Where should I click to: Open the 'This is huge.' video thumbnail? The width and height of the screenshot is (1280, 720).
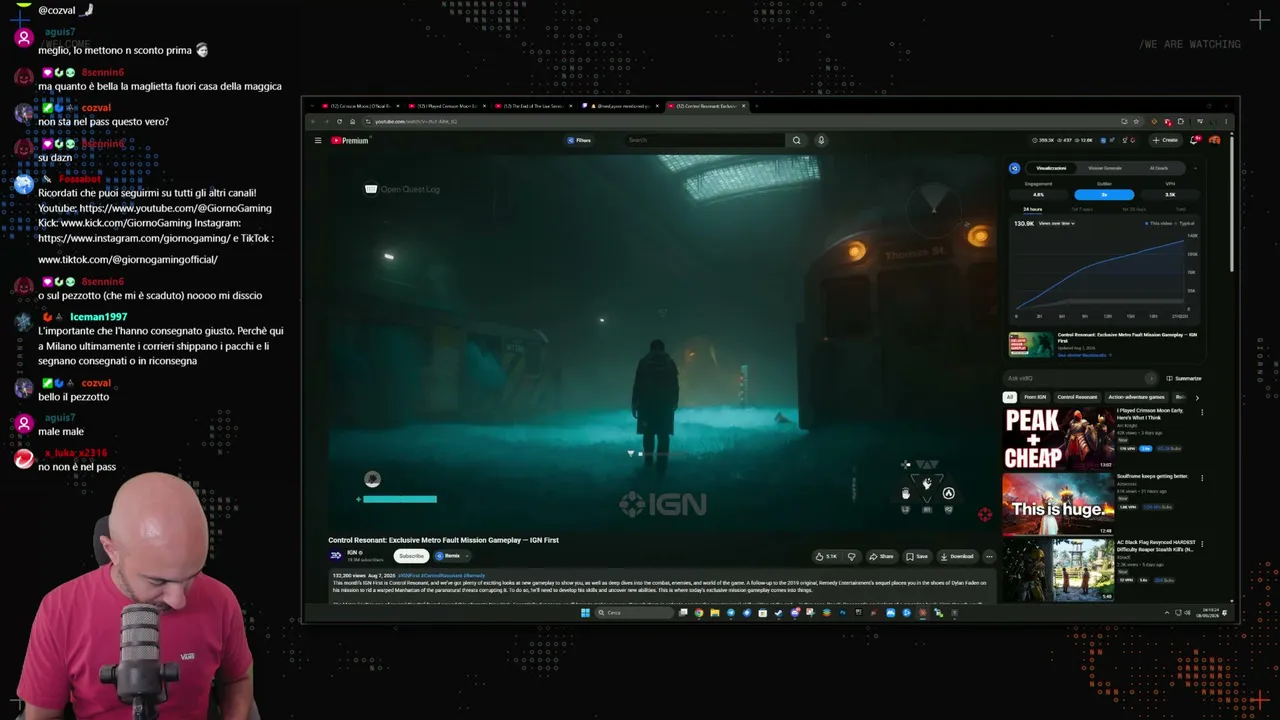click(x=1058, y=504)
